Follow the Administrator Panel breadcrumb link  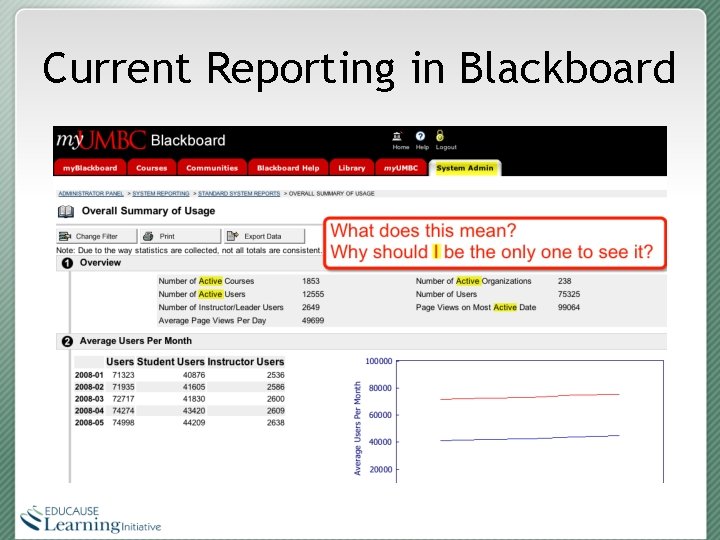91,193
